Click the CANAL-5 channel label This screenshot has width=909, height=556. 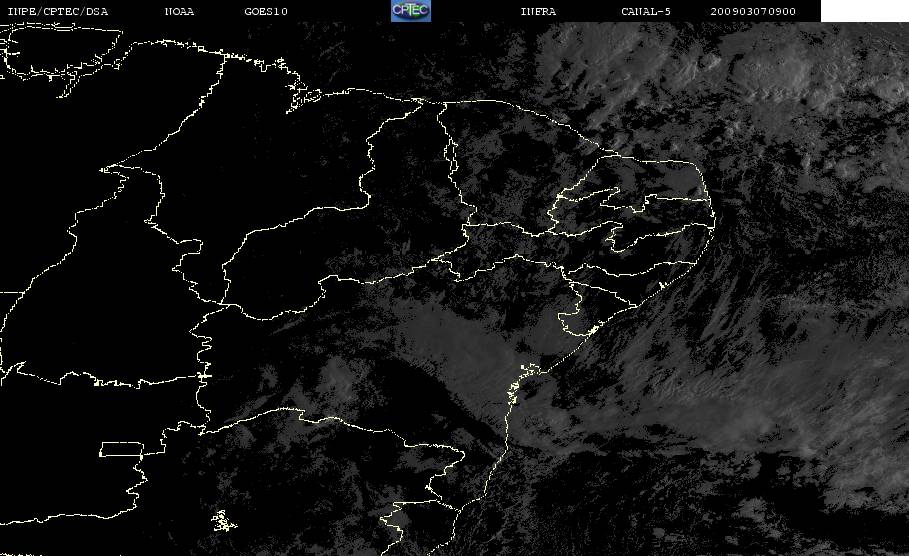646,12
